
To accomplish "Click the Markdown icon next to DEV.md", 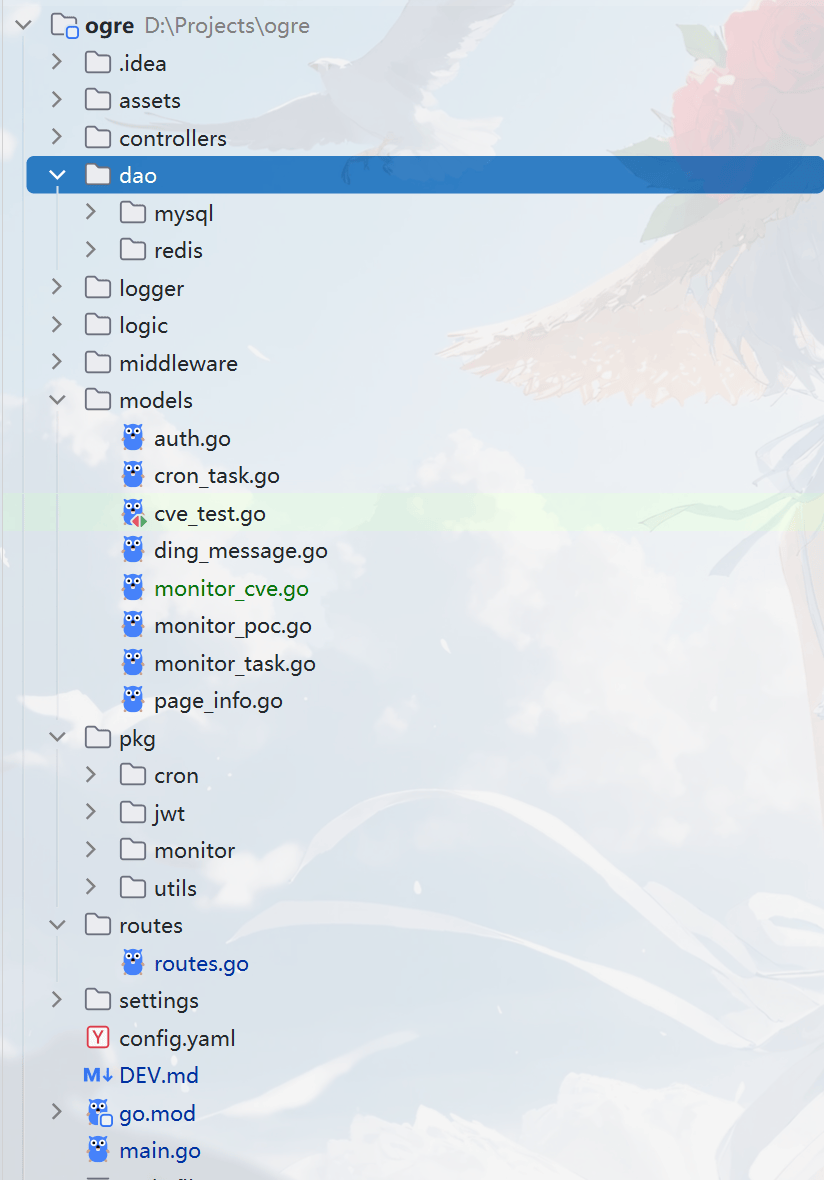I will 98,1075.
